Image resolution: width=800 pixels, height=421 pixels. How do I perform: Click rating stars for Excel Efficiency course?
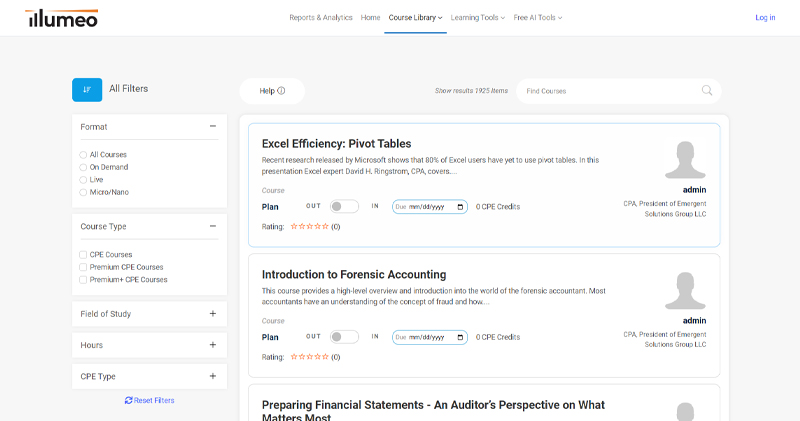click(309, 227)
